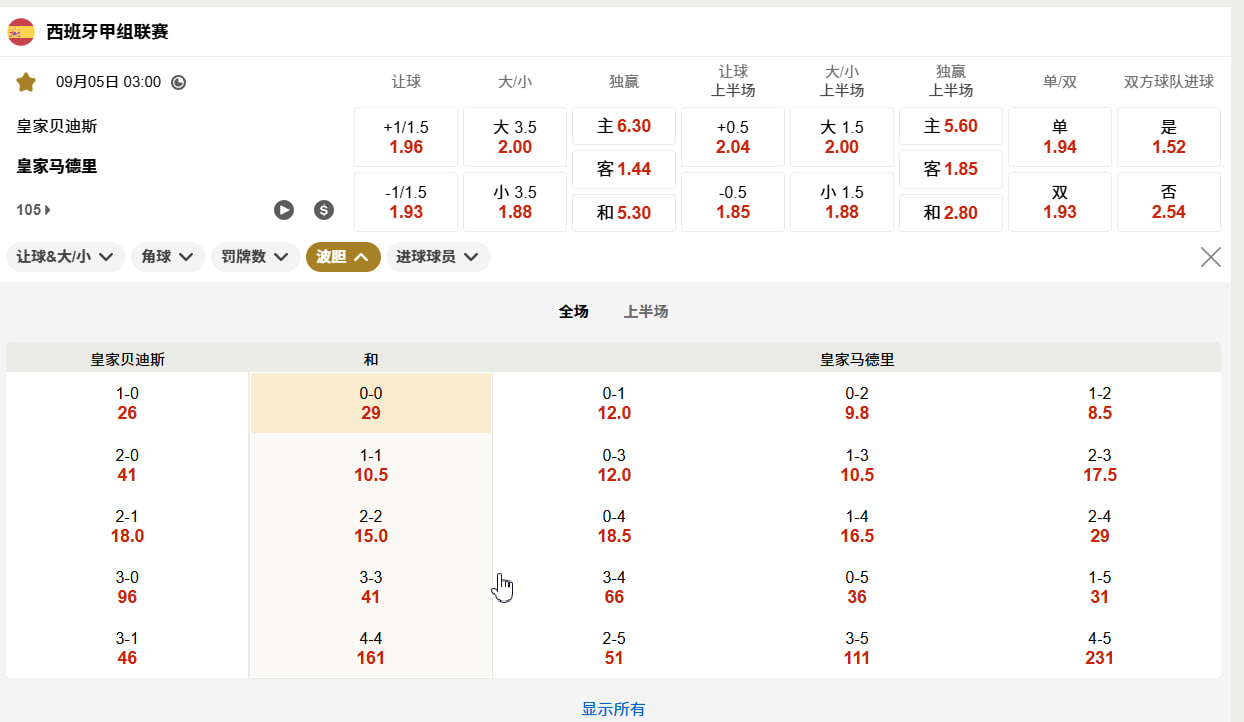1244x722 pixels.
Task: Pick score 1-4 at 16.5
Action: point(857,526)
